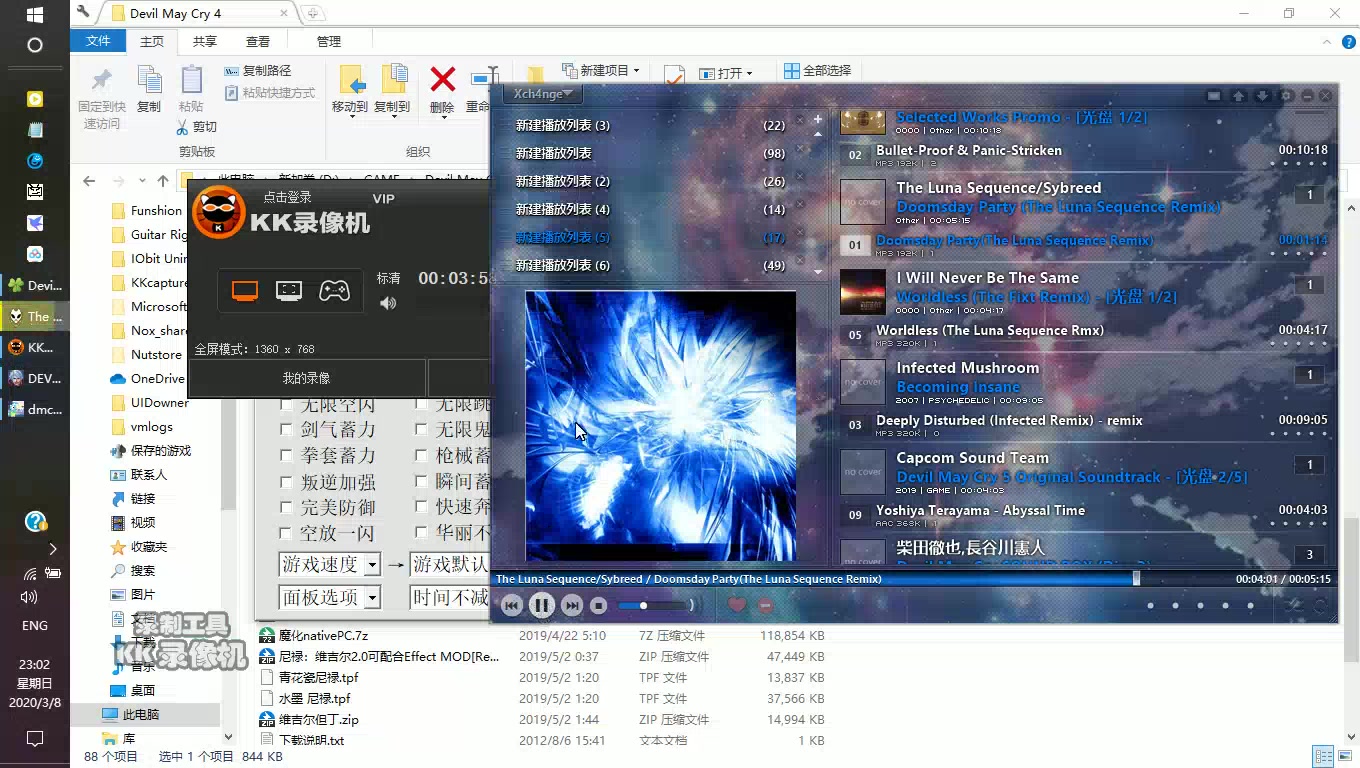
Task: Add a new playlist with plus icon
Action: click(818, 119)
